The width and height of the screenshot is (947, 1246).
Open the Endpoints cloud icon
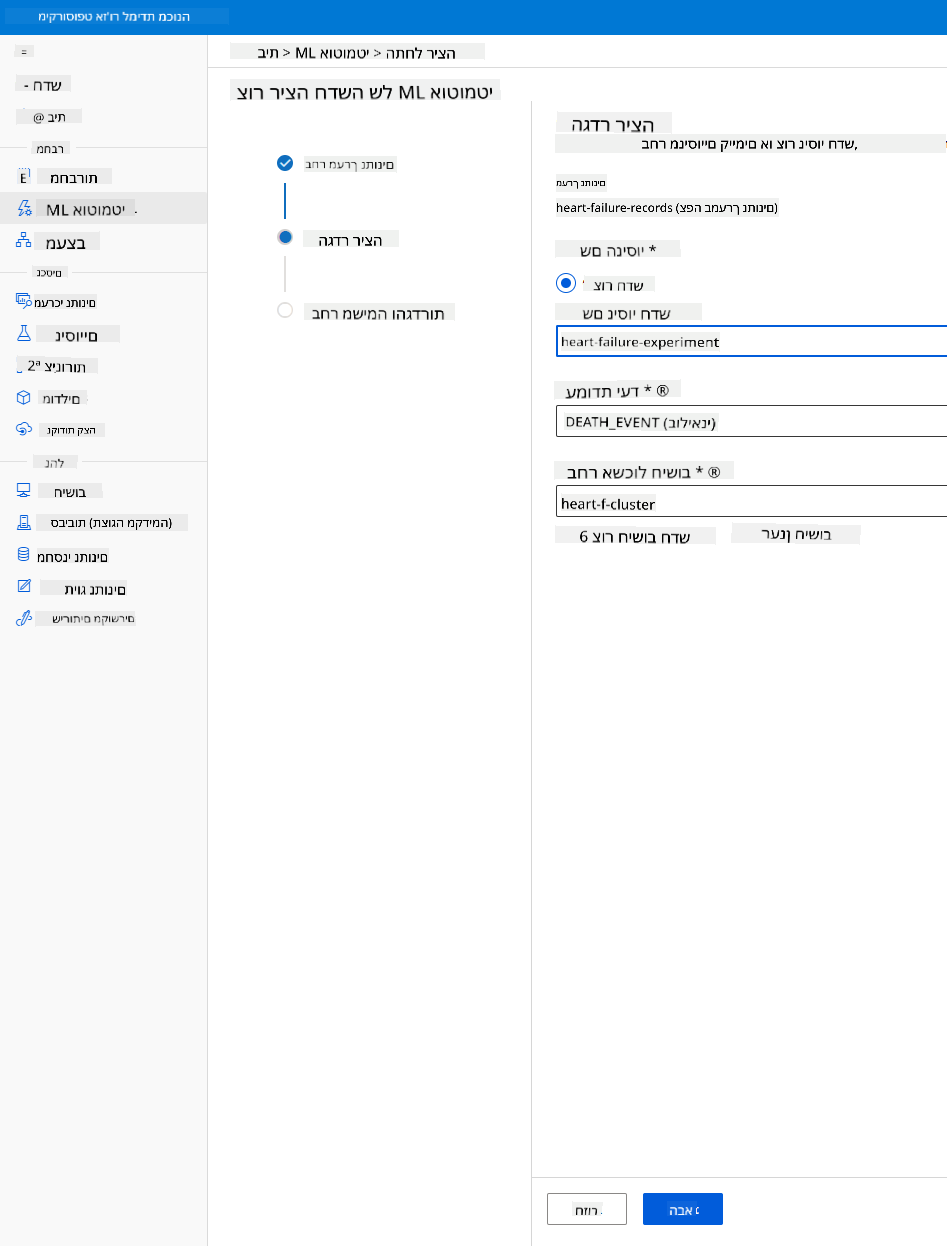[x=24, y=429]
